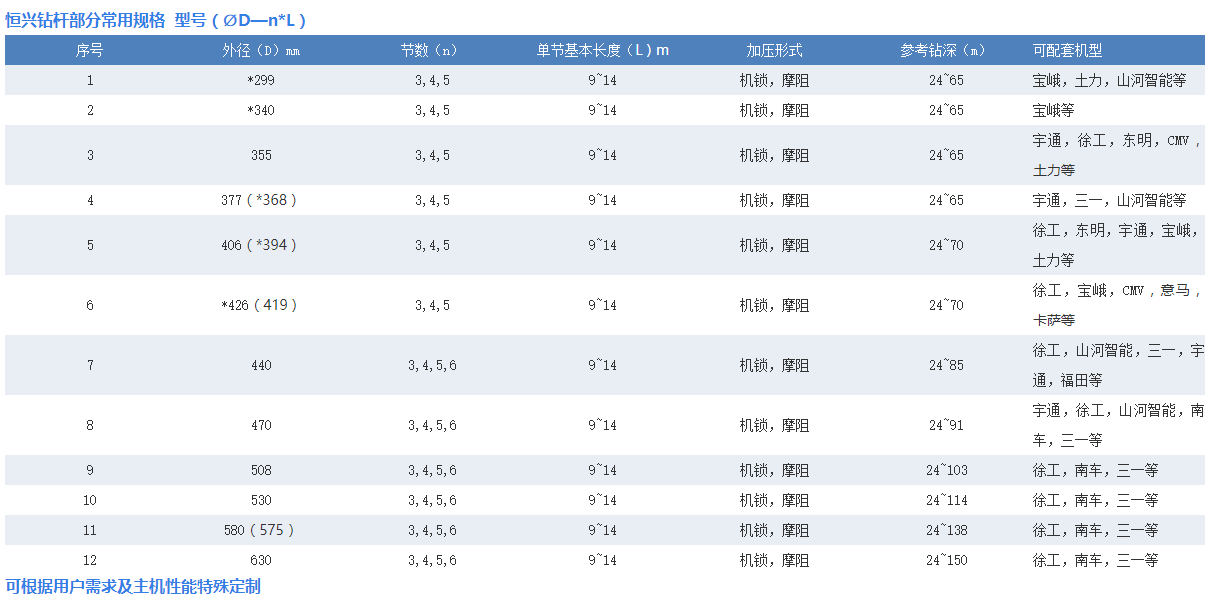
Task: Click the 377 (*368) diameter cell
Action: 259,200
